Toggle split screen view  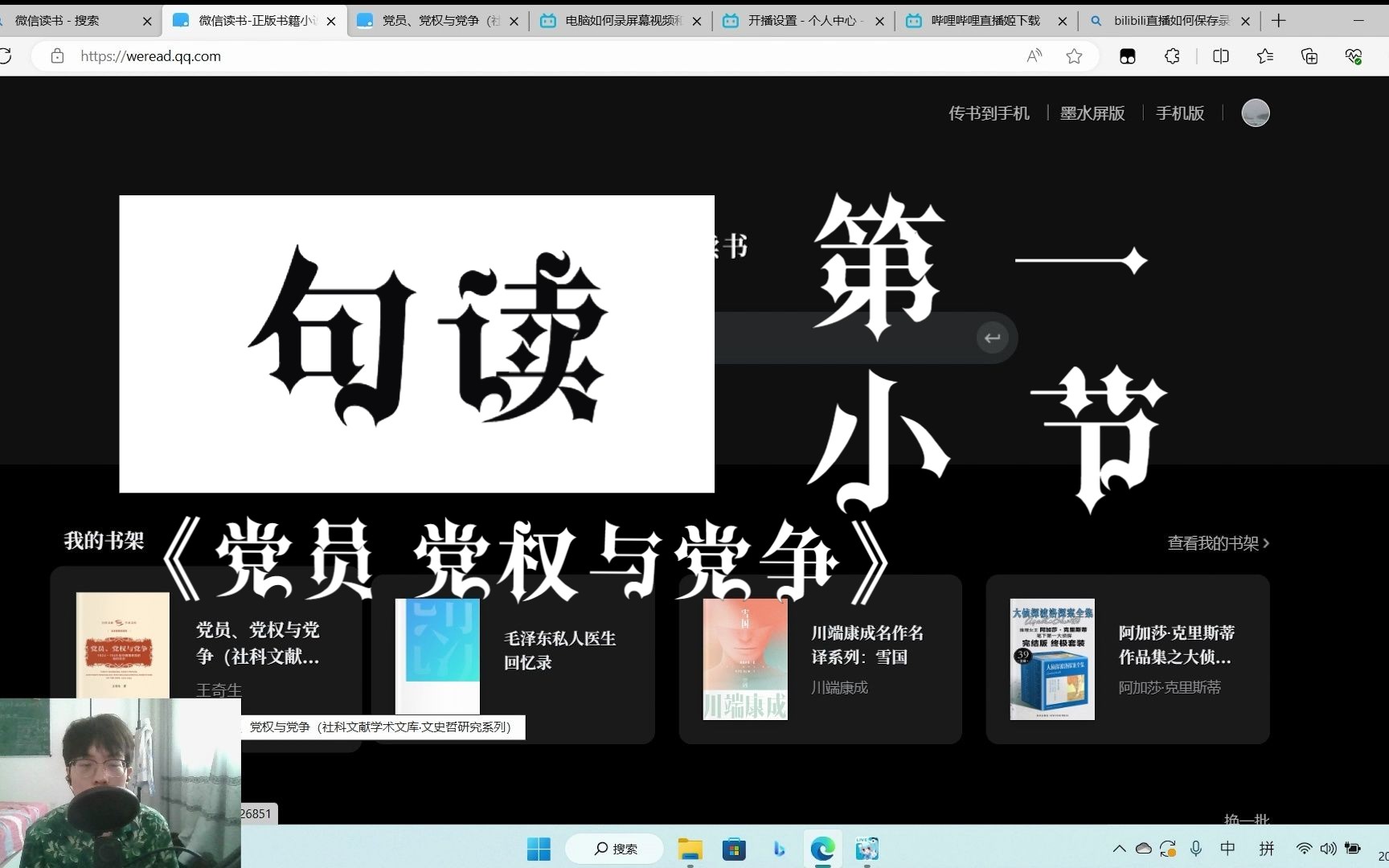pyautogui.click(x=1220, y=56)
